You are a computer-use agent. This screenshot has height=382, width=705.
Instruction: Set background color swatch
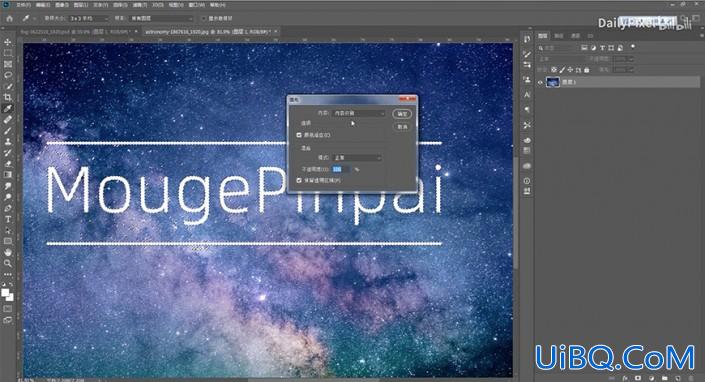tap(10, 297)
